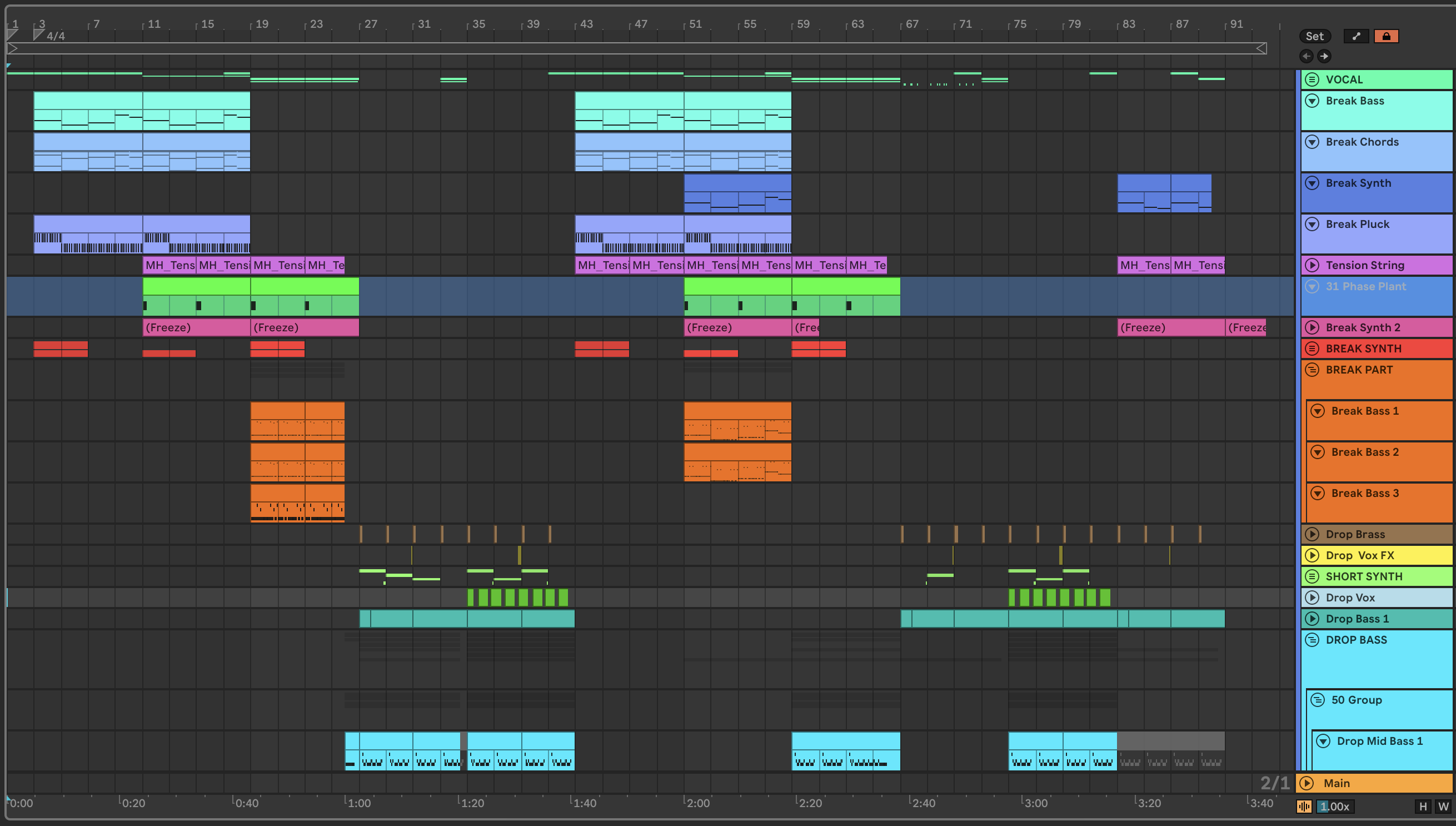Fold the BREAK PART group icon
Screen dimensions: 1456x826
pos(1312,370)
